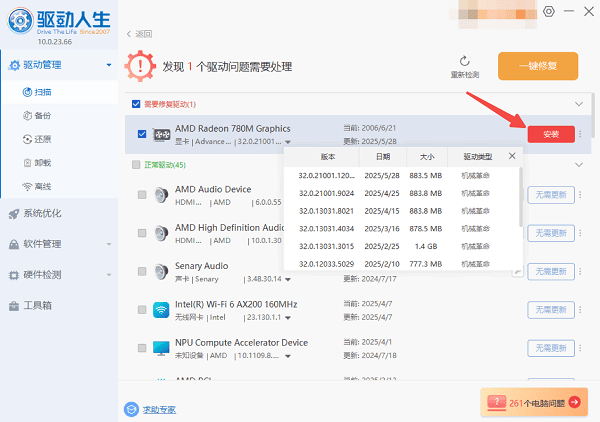Go to 备份 in the sidebar

43,115
